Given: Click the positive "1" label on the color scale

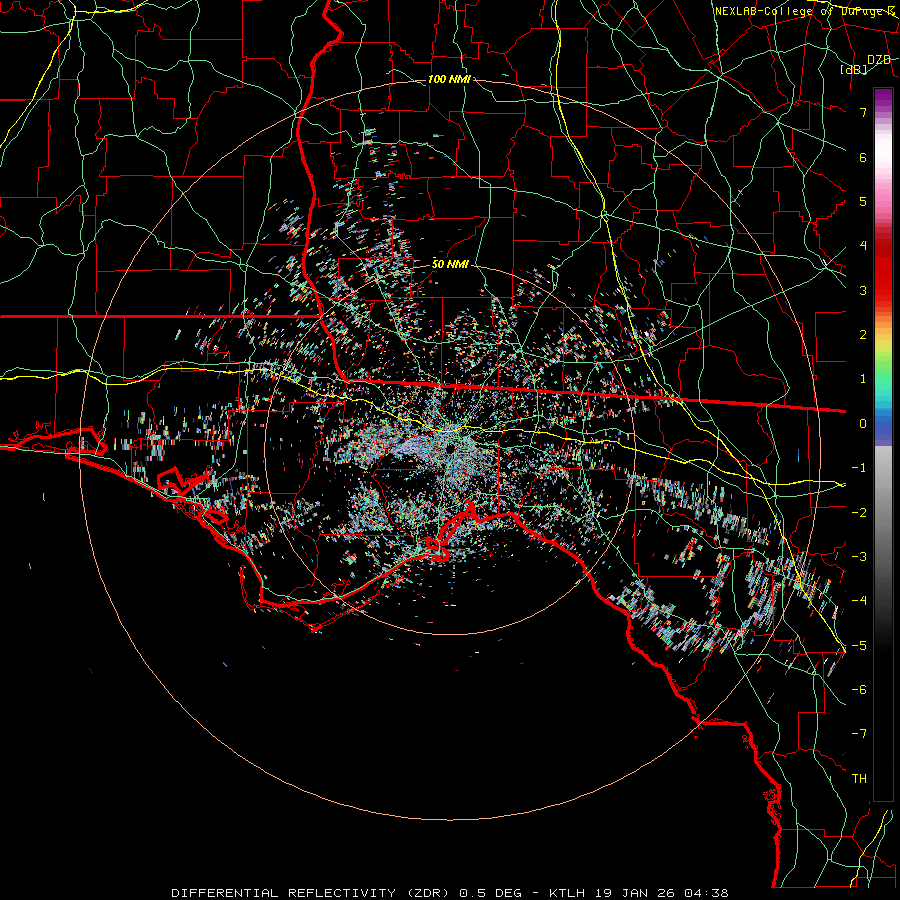Looking at the screenshot, I should (863, 379).
